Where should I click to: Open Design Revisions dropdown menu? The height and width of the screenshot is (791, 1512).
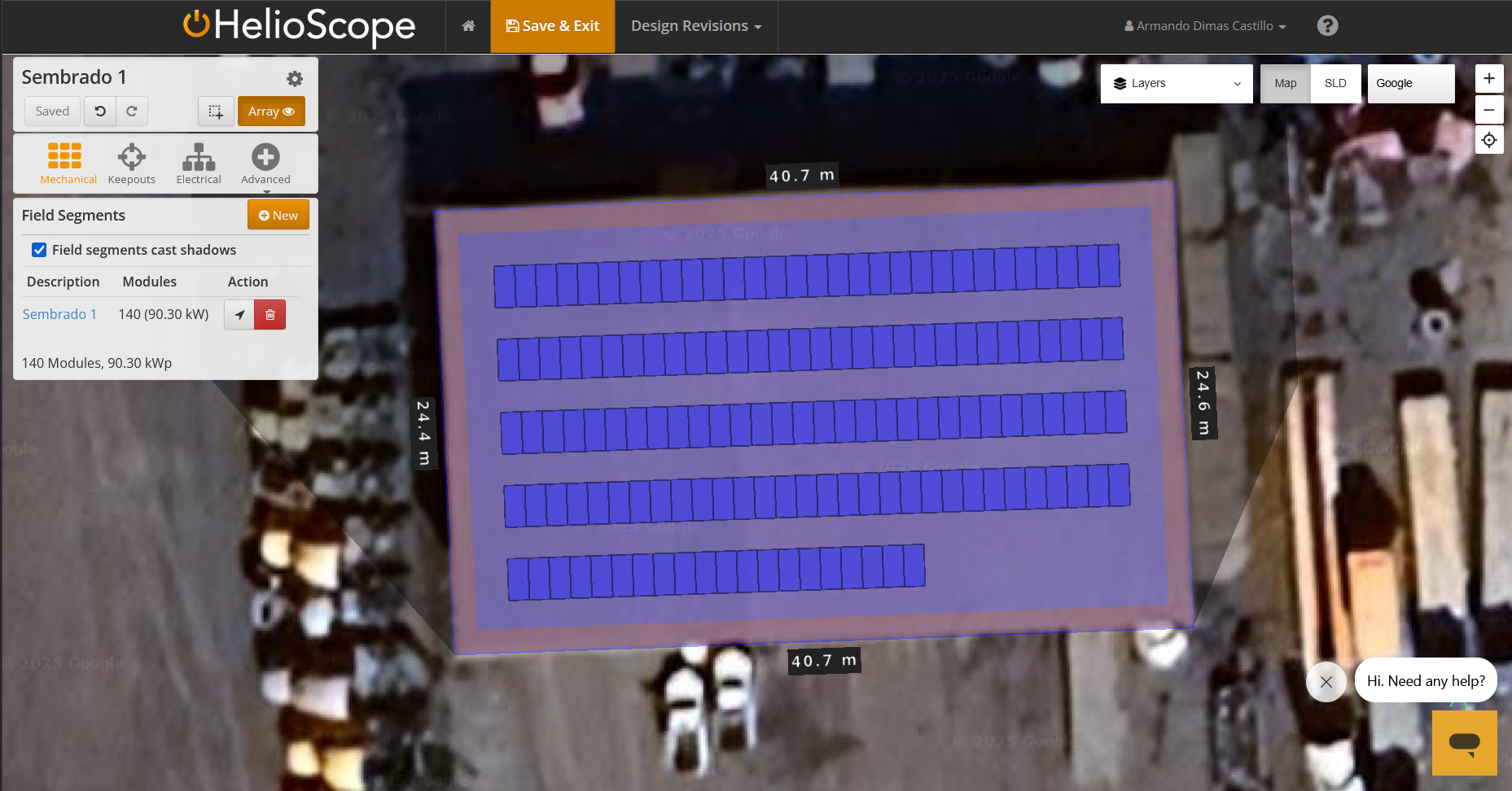[x=696, y=26]
